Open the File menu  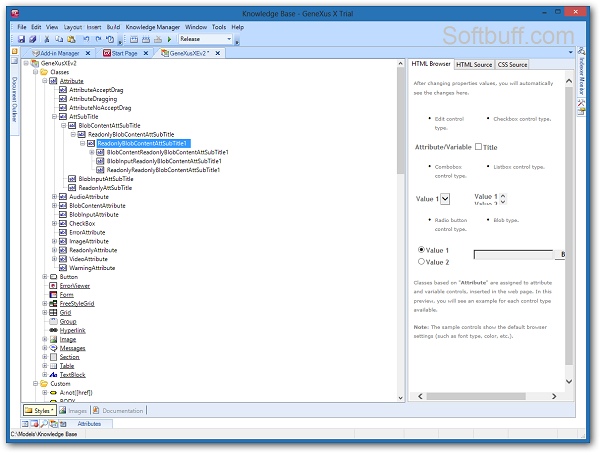click(22, 27)
